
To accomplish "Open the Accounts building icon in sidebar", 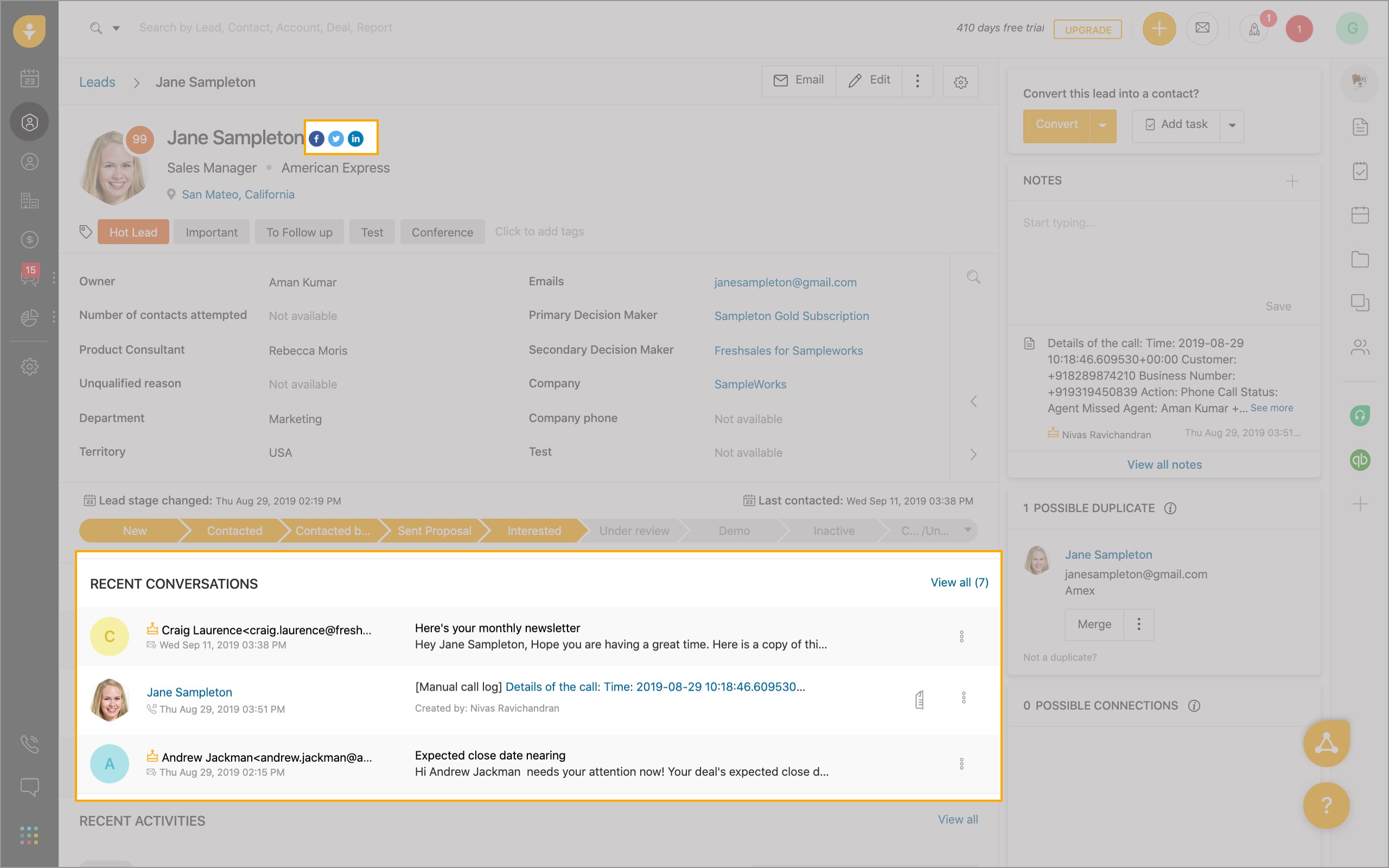I will pos(29,200).
